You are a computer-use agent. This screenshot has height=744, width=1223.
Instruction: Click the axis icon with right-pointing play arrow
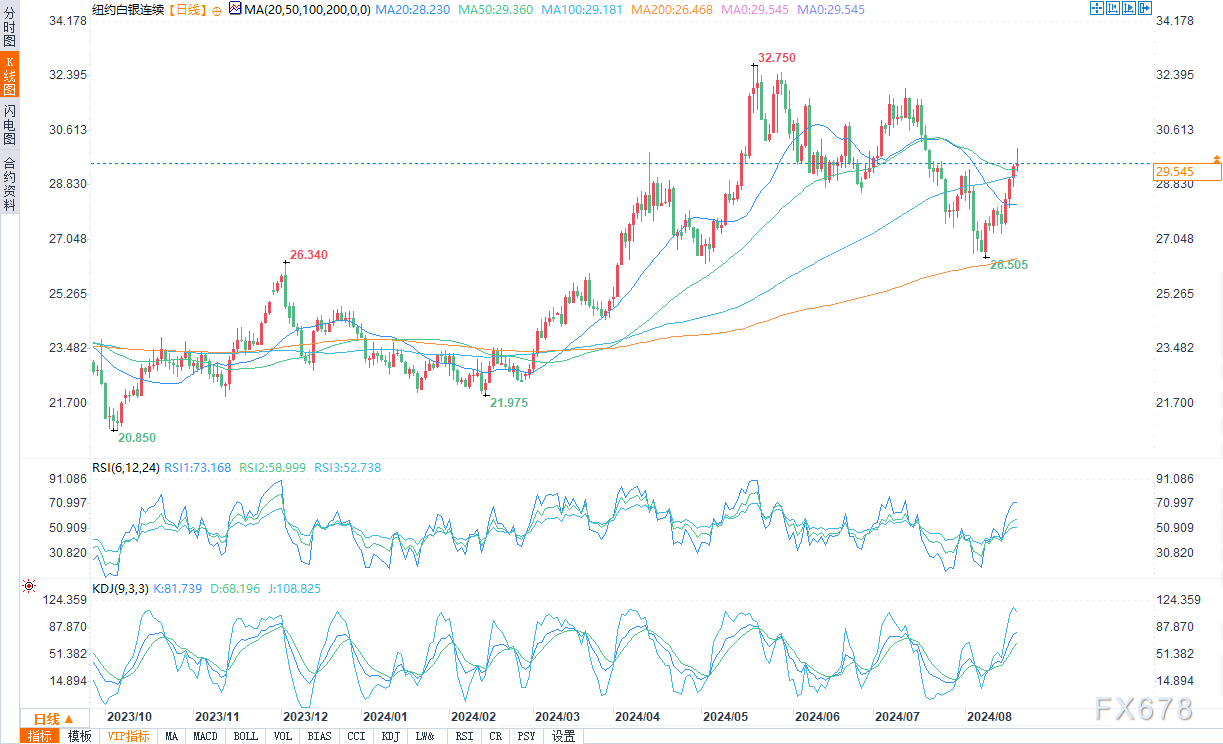(1127, 8)
